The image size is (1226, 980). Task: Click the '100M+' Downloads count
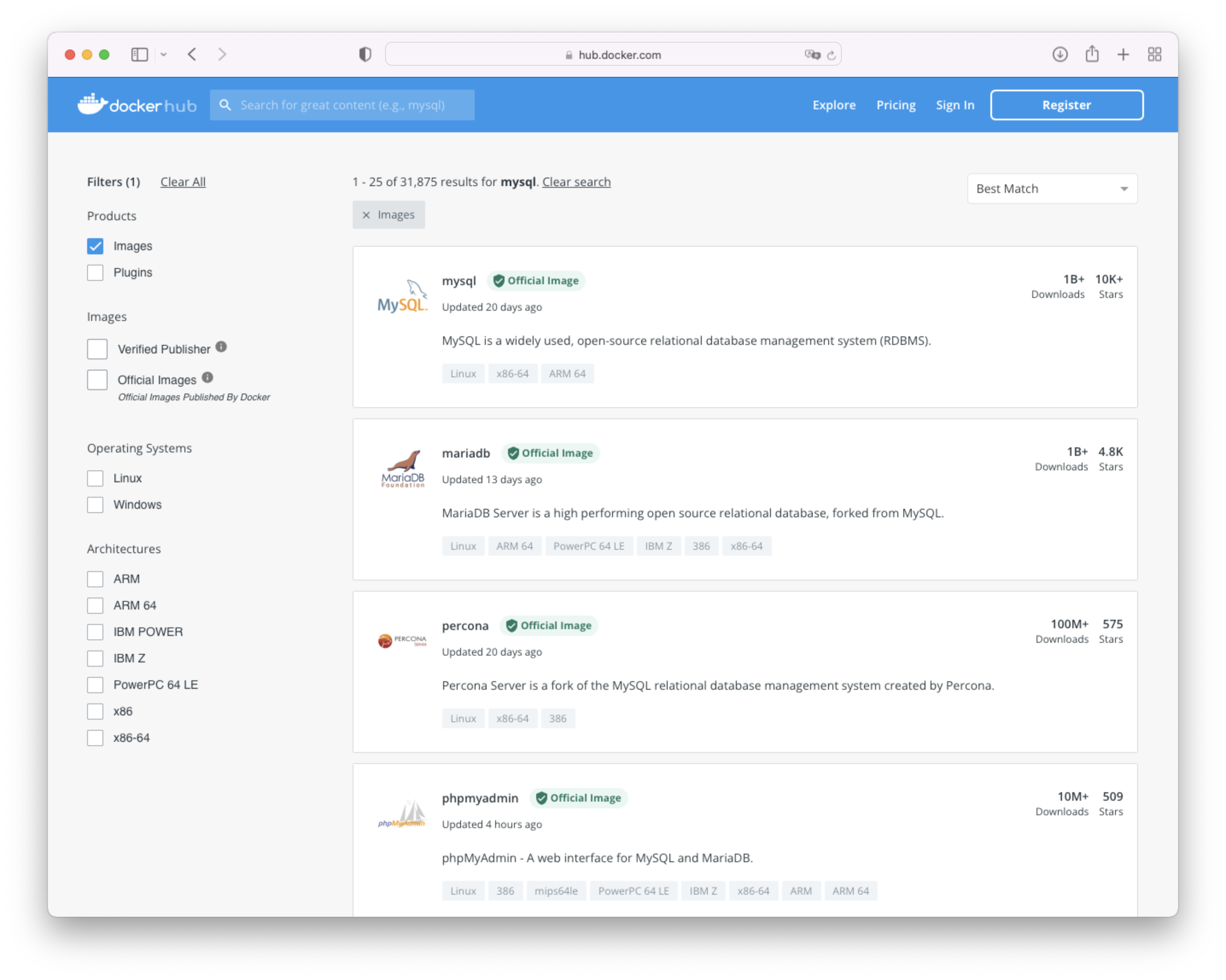(x=1069, y=624)
